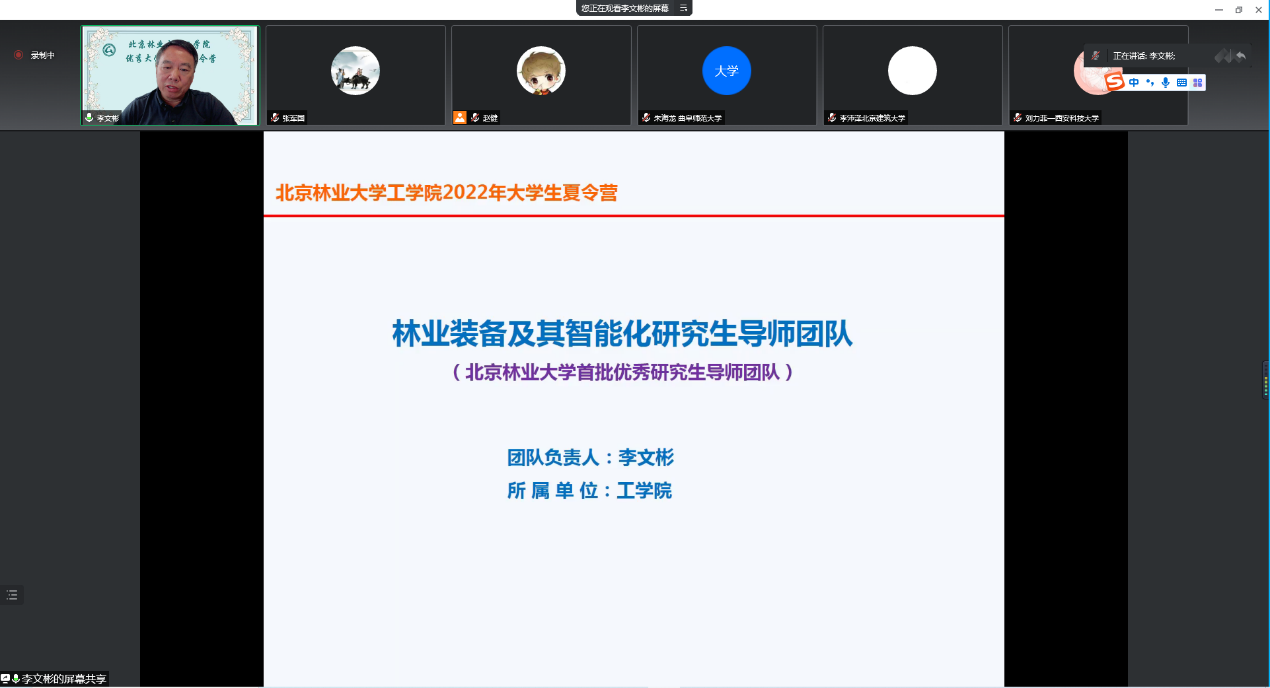Click the expand handle on right edge
This screenshot has height=688, width=1270.
point(1265,380)
